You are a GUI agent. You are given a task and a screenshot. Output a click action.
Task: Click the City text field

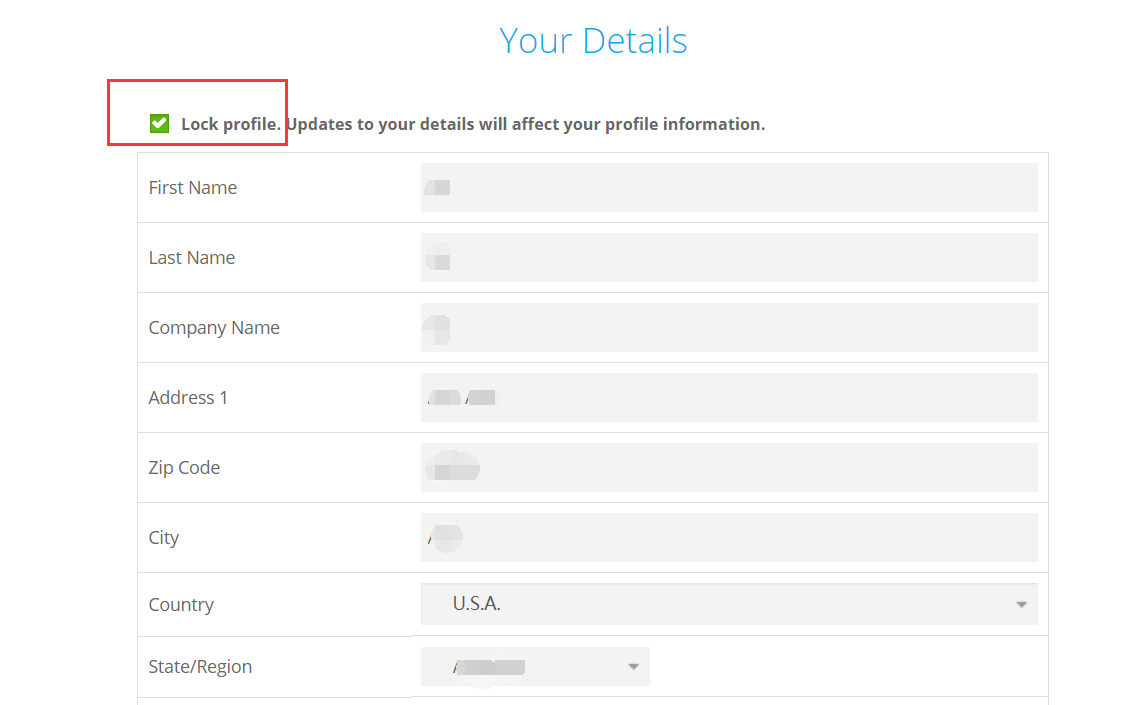click(x=729, y=538)
